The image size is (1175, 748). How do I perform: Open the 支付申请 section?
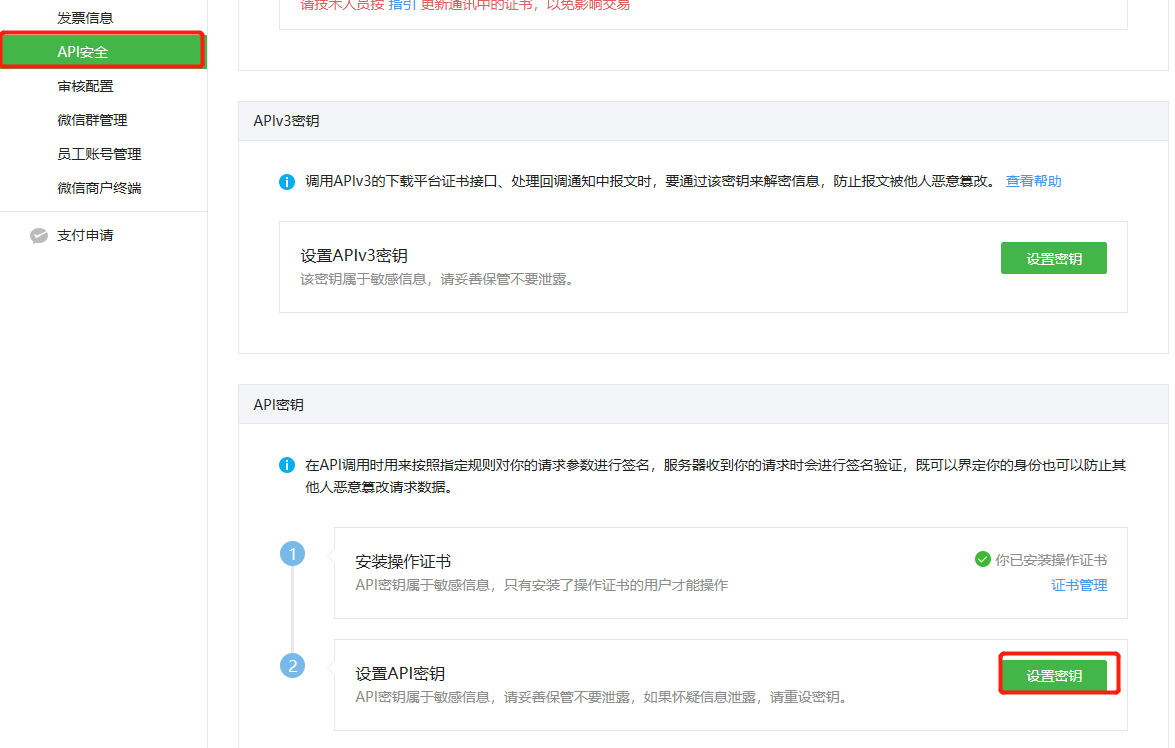point(85,235)
